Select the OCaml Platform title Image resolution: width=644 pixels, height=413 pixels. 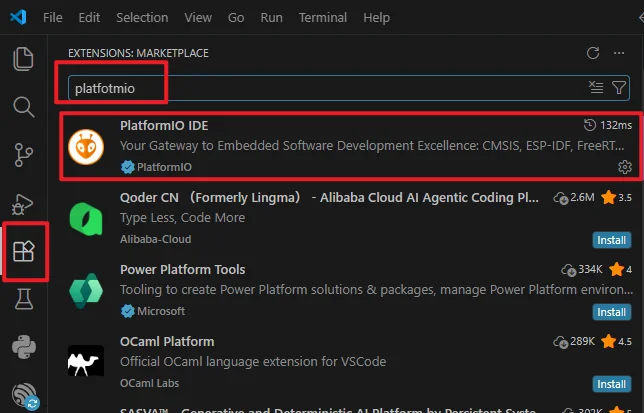(x=167, y=342)
